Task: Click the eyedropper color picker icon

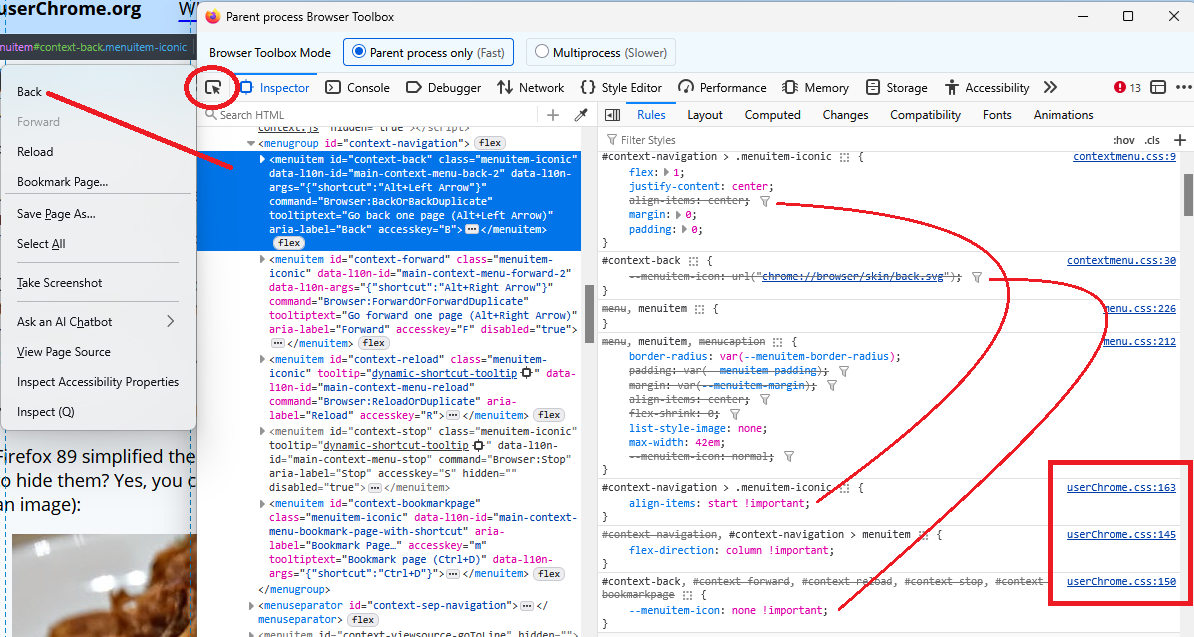Action: pos(581,115)
